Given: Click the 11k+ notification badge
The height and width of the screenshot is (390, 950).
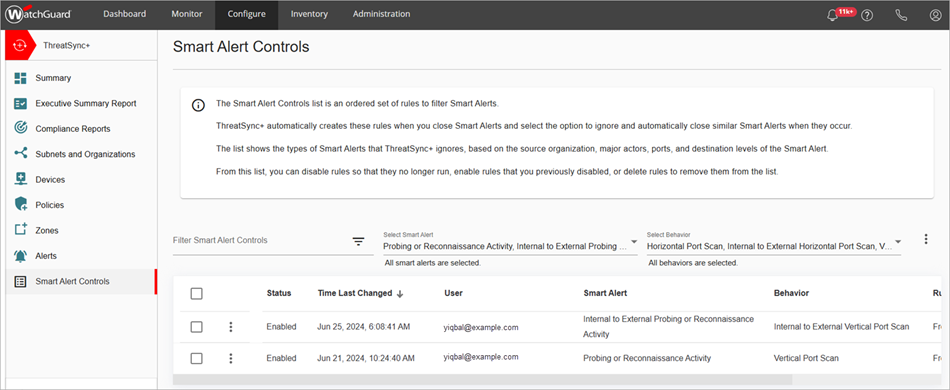Looking at the screenshot, I should pos(846,12).
